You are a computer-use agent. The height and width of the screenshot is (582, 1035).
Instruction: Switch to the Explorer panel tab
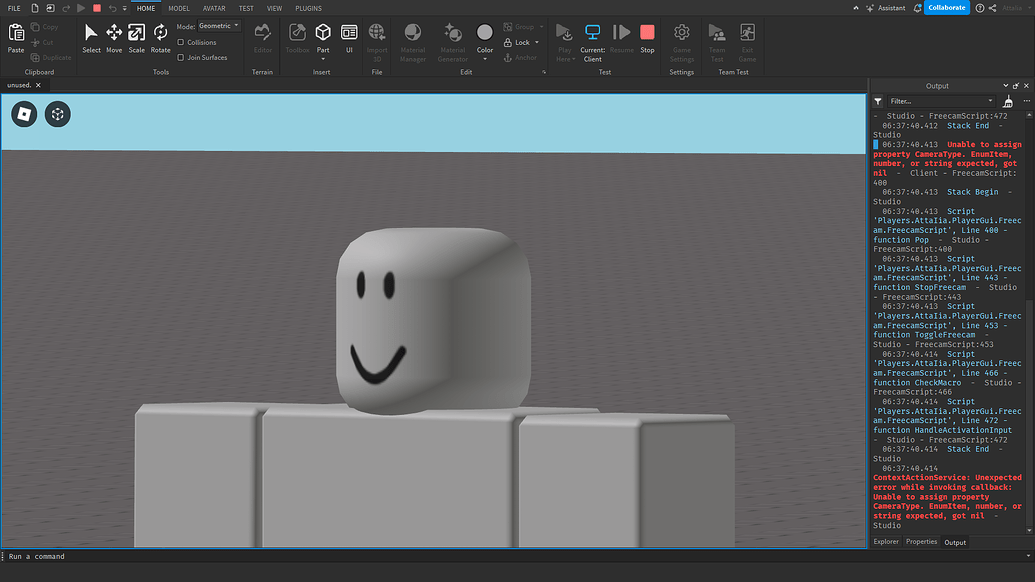(x=886, y=542)
